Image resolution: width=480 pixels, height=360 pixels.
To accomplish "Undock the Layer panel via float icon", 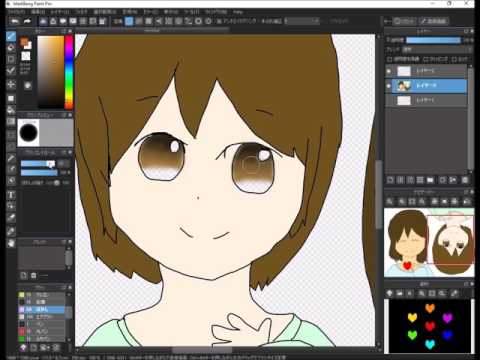I will 466,31.
